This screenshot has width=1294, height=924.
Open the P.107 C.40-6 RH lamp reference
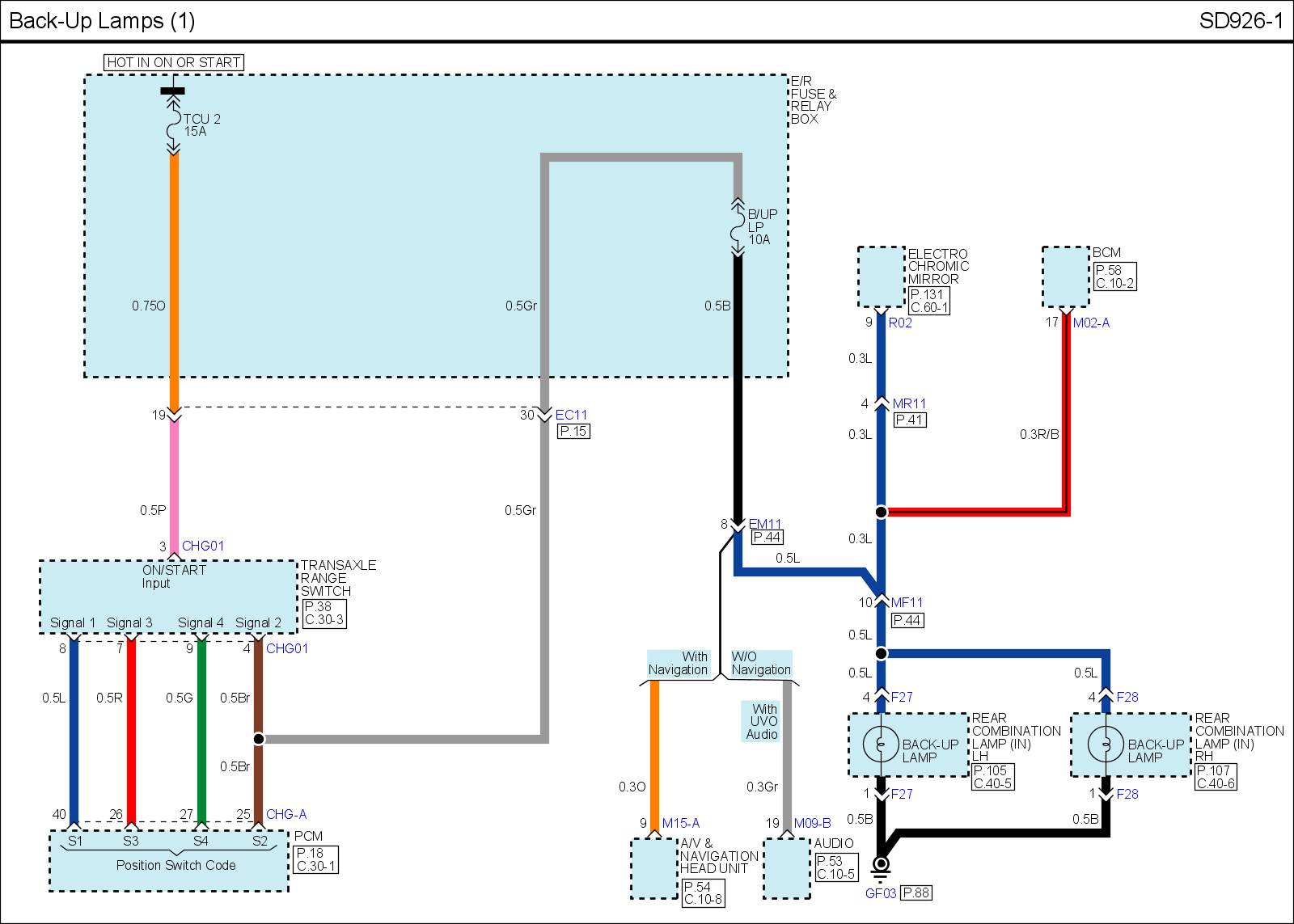coord(1216,777)
